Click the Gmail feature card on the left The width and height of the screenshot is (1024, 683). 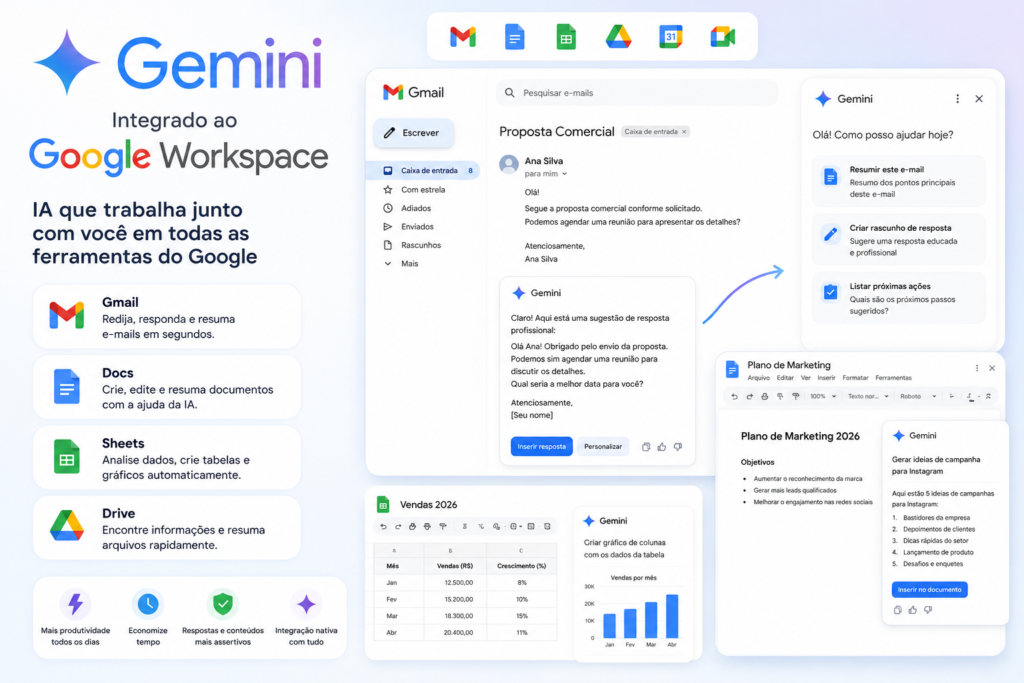[x=167, y=317]
